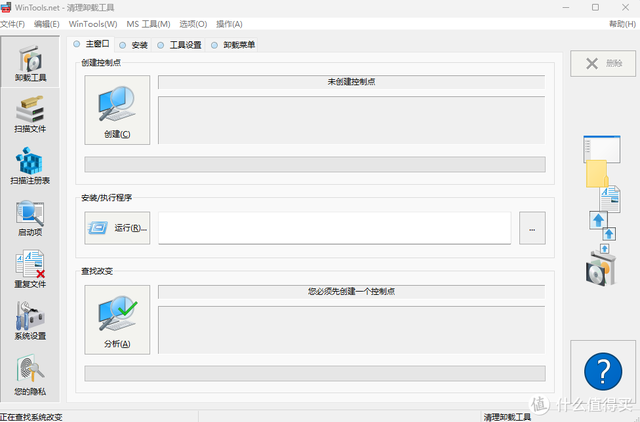Click the 删除 delete button with X
The height and width of the screenshot is (422, 640).
tap(603, 63)
